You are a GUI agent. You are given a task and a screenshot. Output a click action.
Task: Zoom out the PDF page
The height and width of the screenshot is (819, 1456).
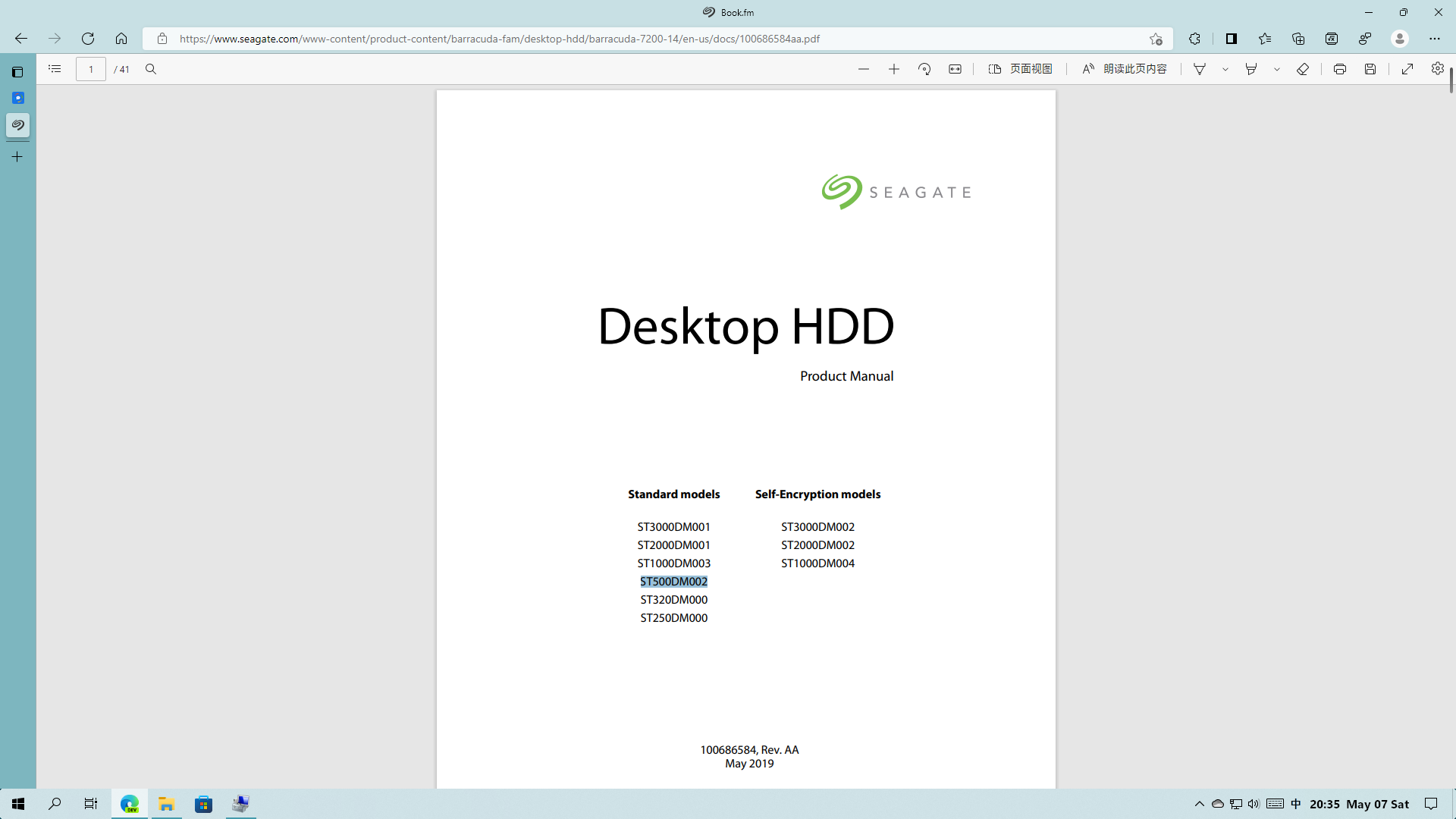coord(864,69)
